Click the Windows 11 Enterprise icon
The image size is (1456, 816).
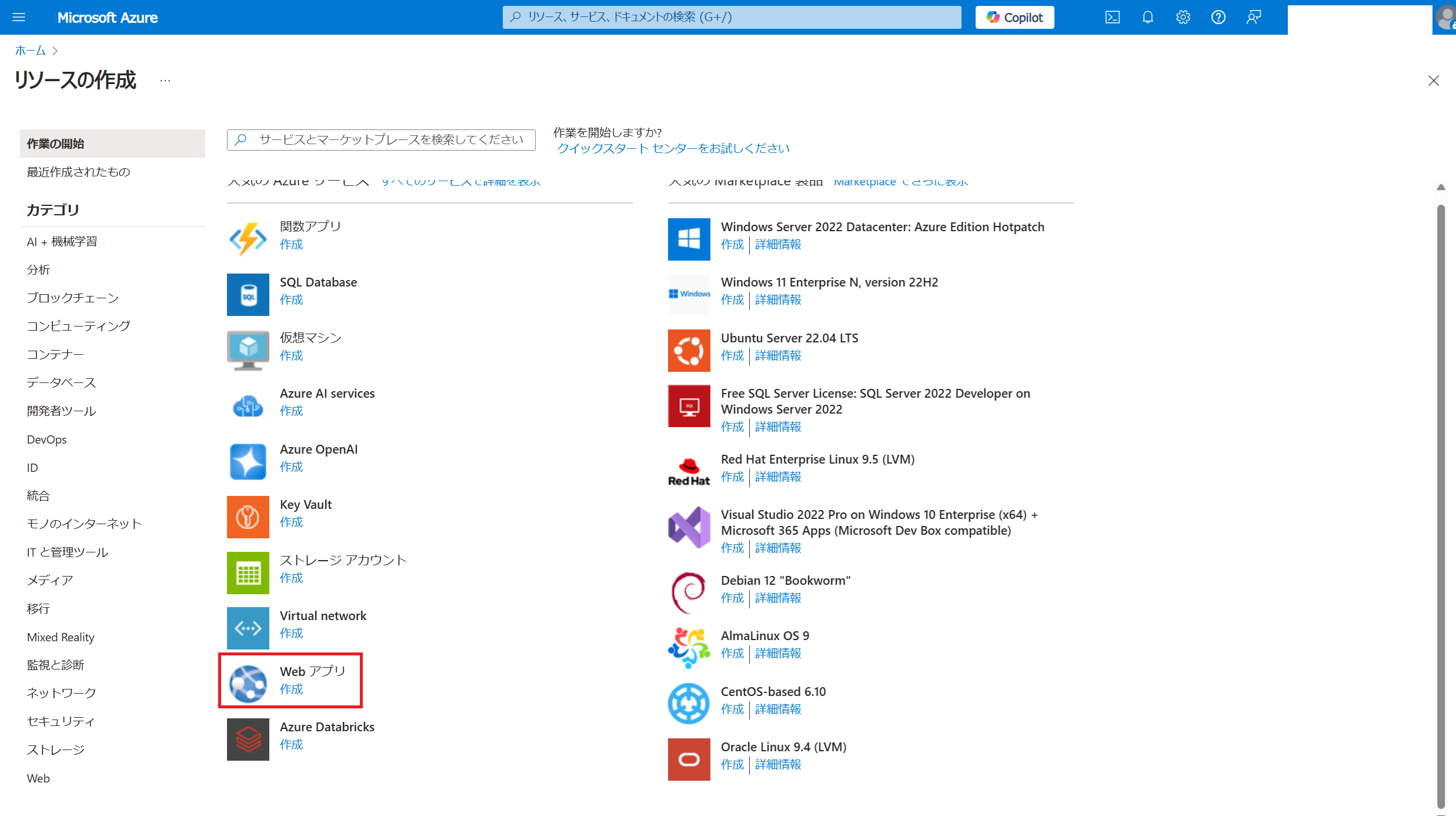click(x=689, y=294)
